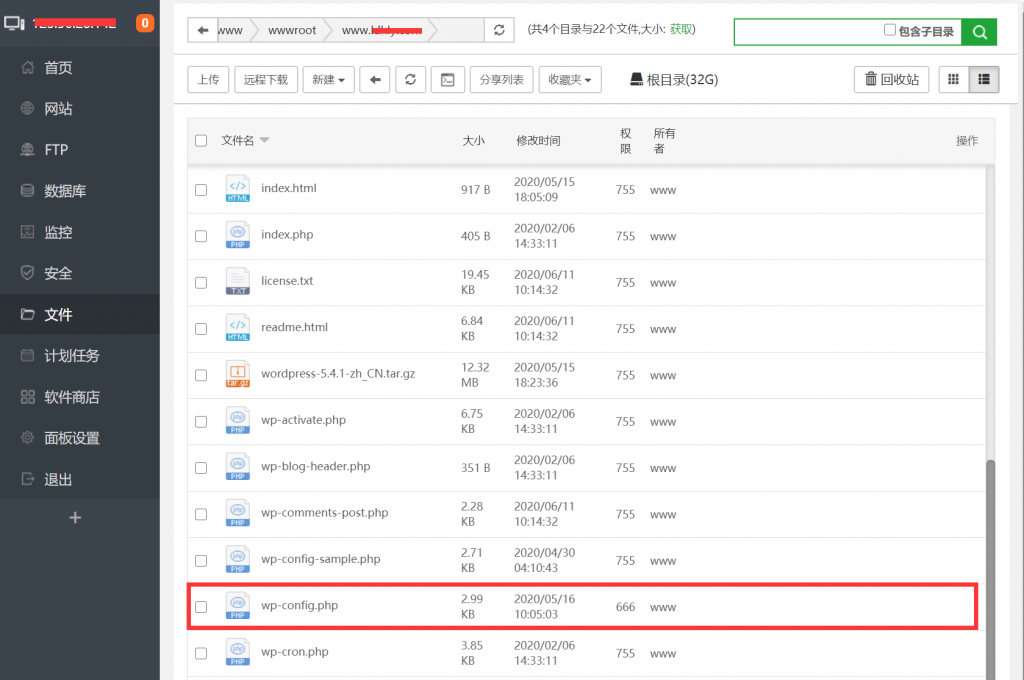This screenshot has height=680, width=1024.
Task: Enable the 包含子目录 checkbox
Action: pos(889,30)
